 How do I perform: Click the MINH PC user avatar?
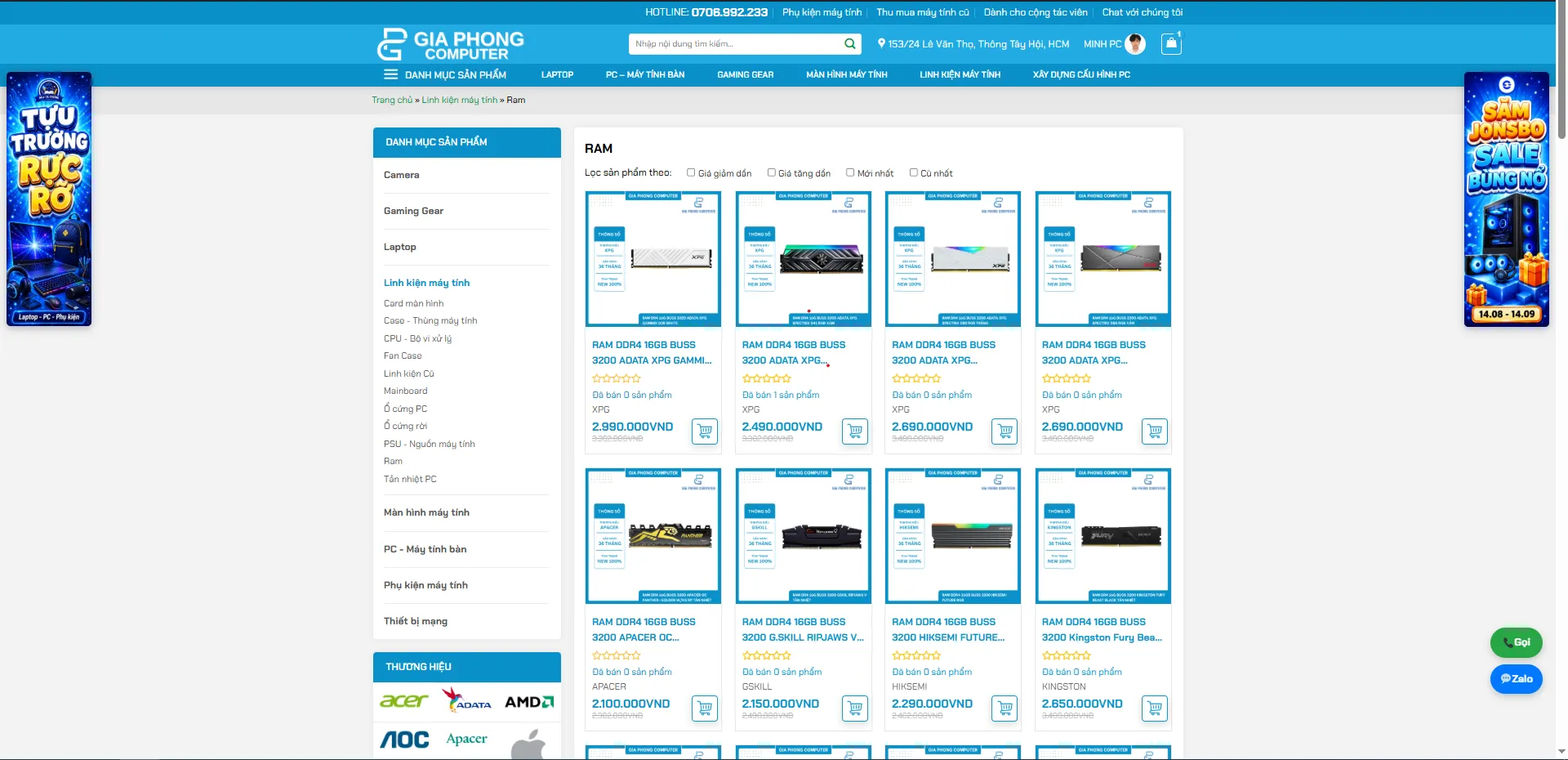(1135, 44)
